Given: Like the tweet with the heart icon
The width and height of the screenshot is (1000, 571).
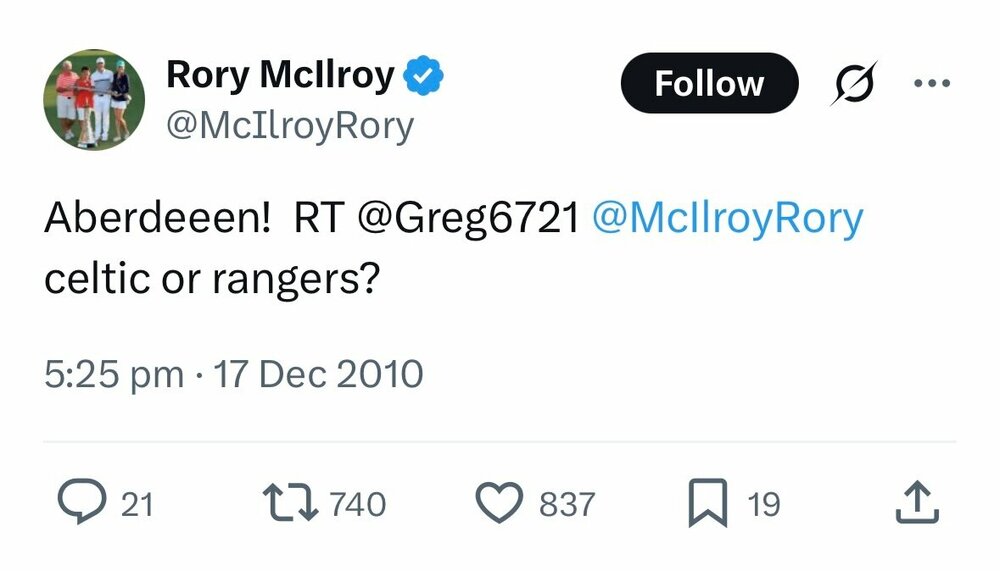Looking at the screenshot, I should pyautogui.click(x=498, y=503).
